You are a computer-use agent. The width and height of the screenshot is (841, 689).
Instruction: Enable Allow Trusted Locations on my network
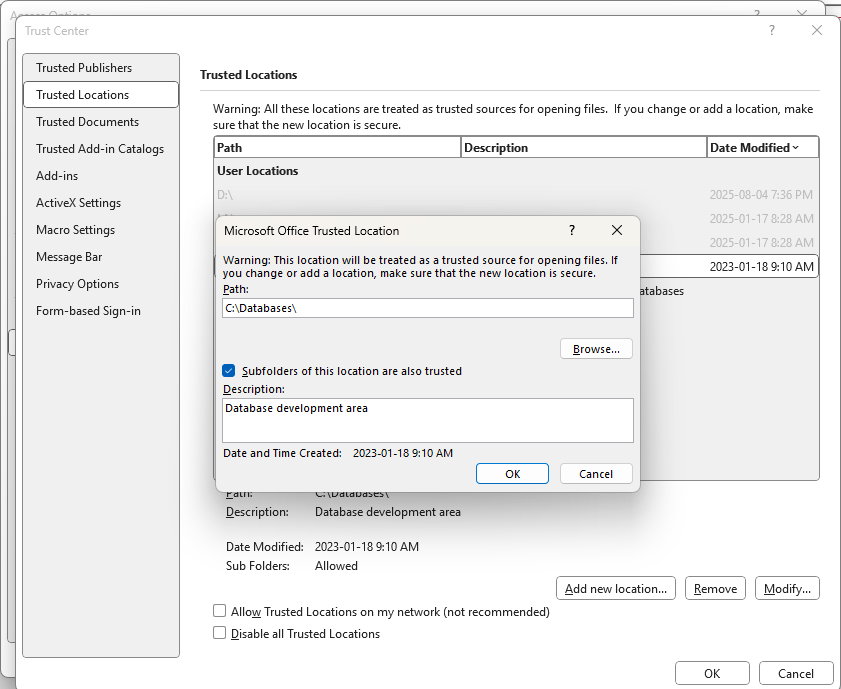220,611
